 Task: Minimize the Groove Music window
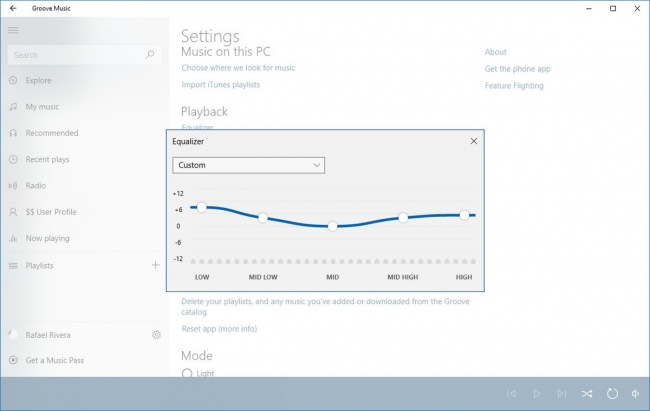coord(589,8)
